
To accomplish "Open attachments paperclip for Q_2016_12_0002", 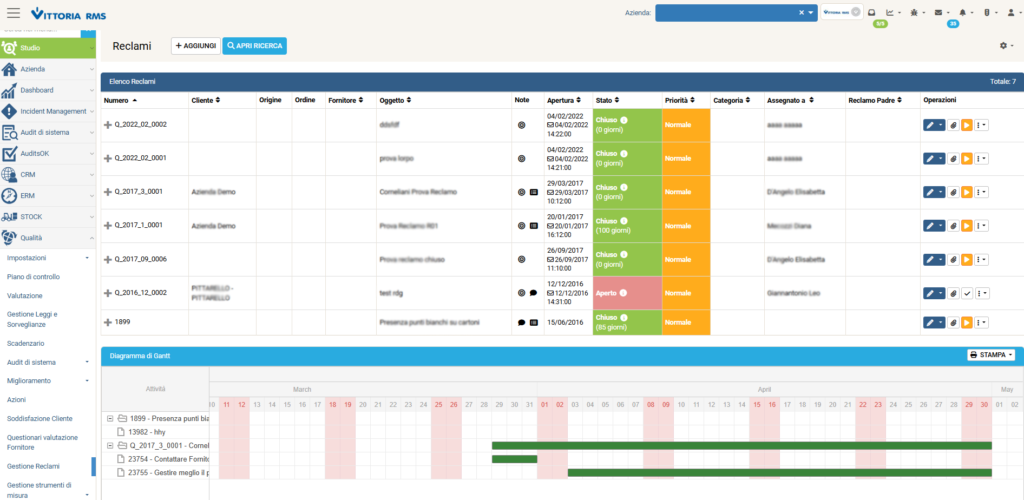I will coord(953,293).
